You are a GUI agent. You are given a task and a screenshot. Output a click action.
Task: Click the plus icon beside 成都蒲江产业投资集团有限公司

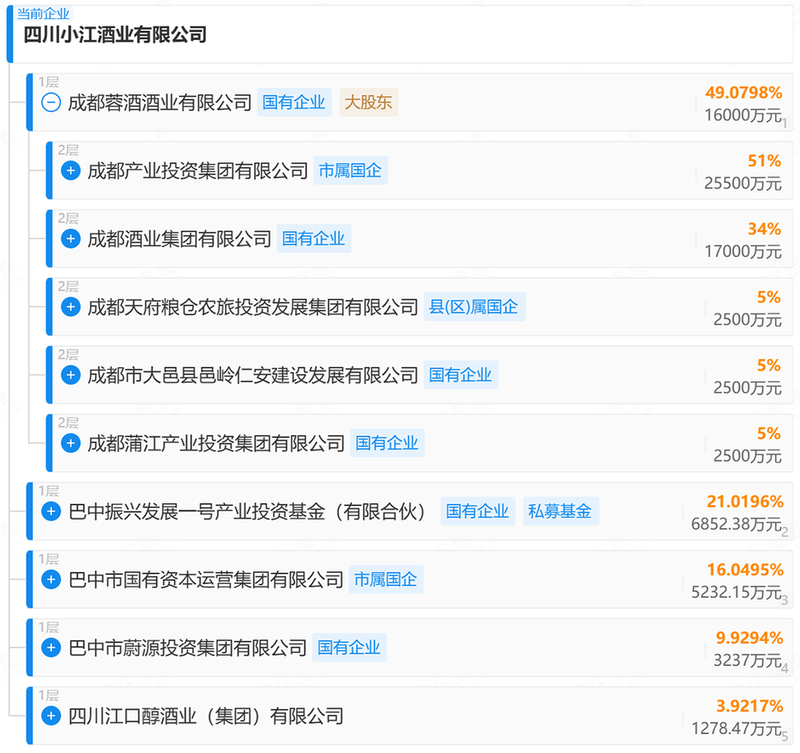[71, 443]
